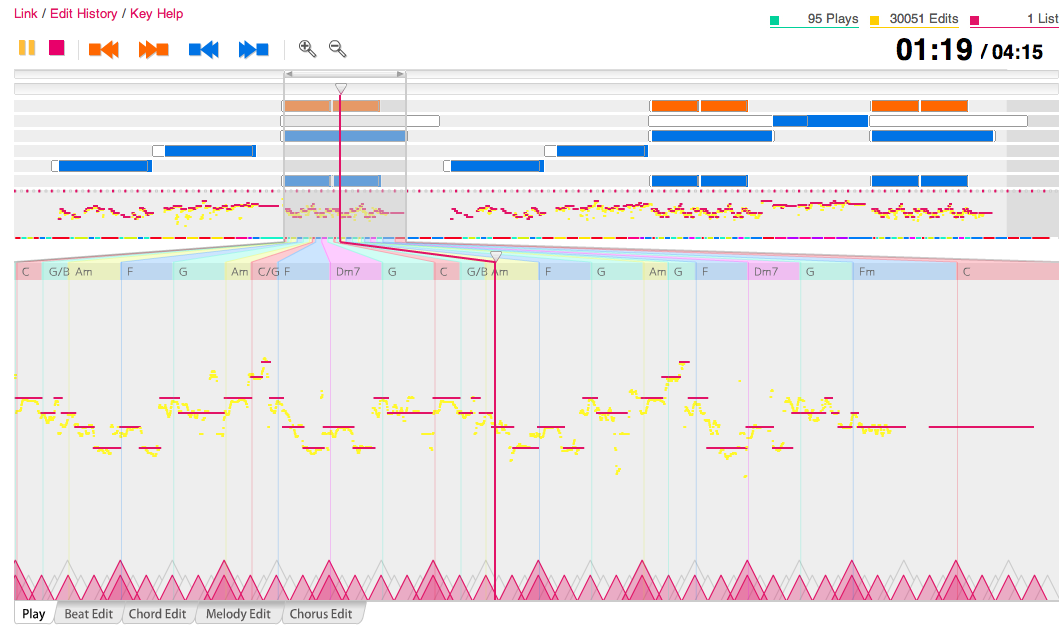
Task: Switch to the Chord Edit tab
Action: [x=157, y=614]
